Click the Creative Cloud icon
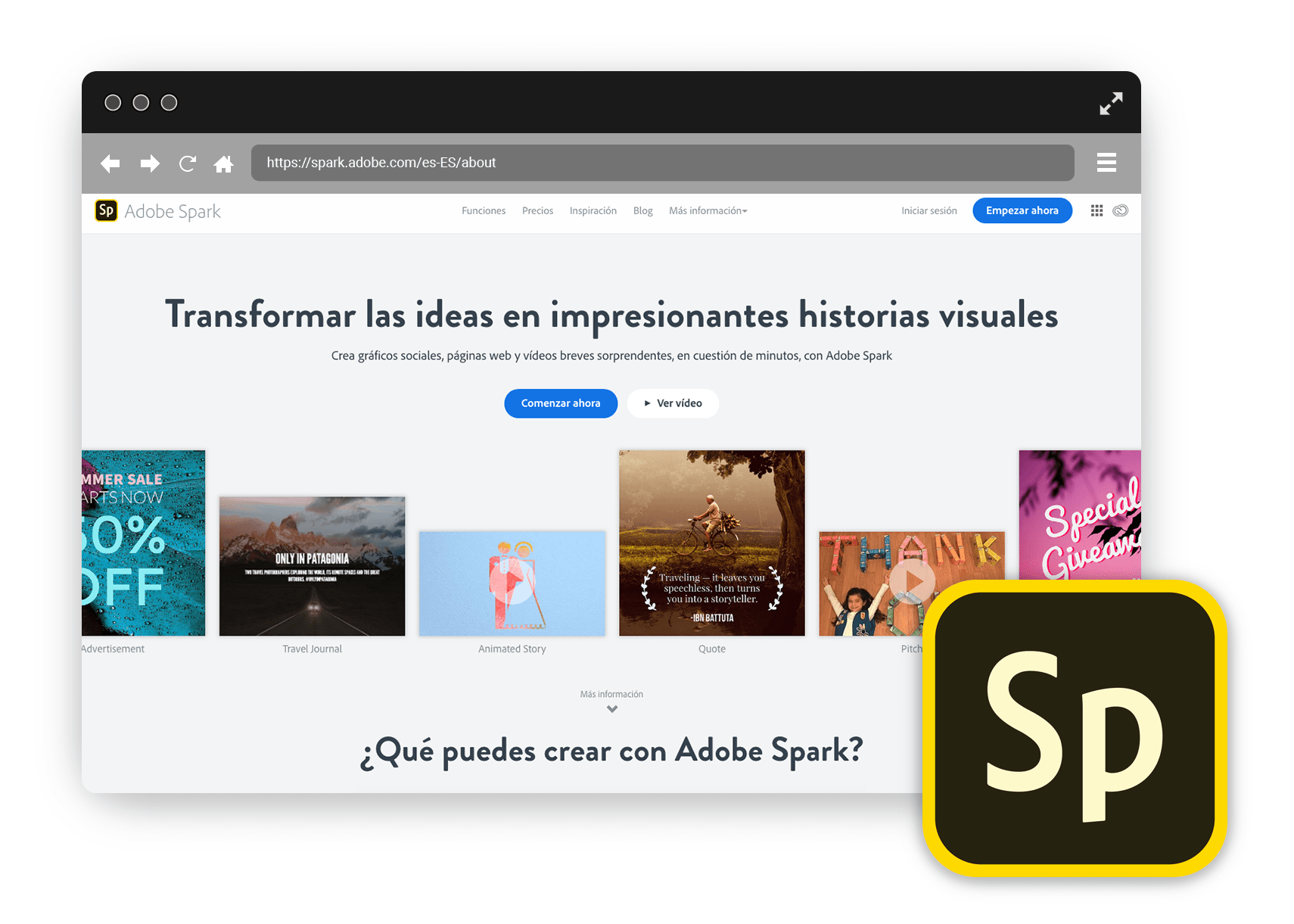1294x924 pixels. tap(1121, 210)
